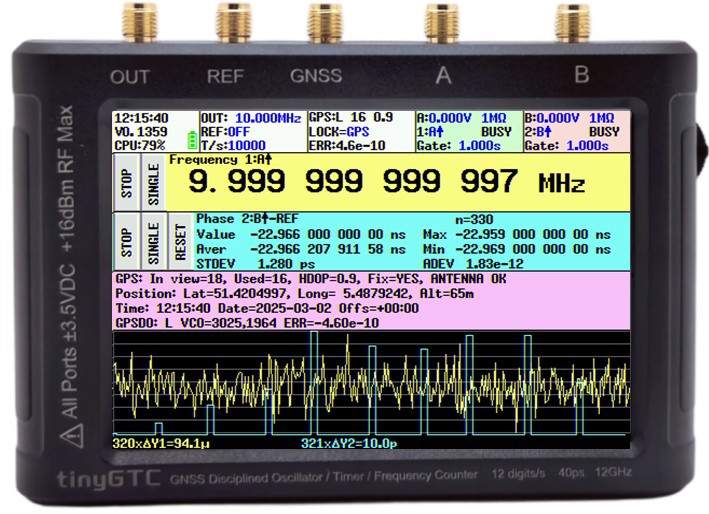Toggle the REF:OFF setting
The width and height of the screenshot is (709, 514).
(225, 131)
